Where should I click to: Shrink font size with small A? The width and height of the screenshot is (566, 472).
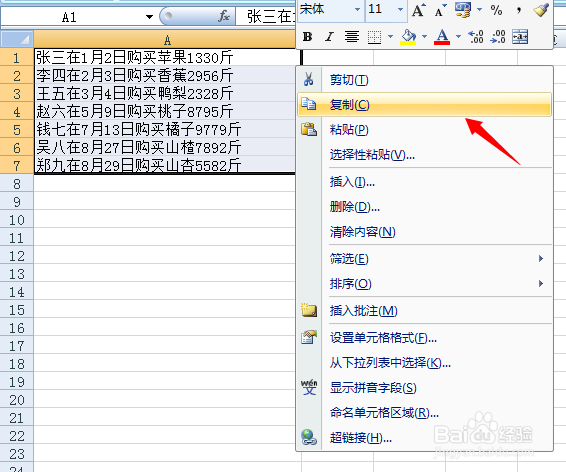[440, 10]
